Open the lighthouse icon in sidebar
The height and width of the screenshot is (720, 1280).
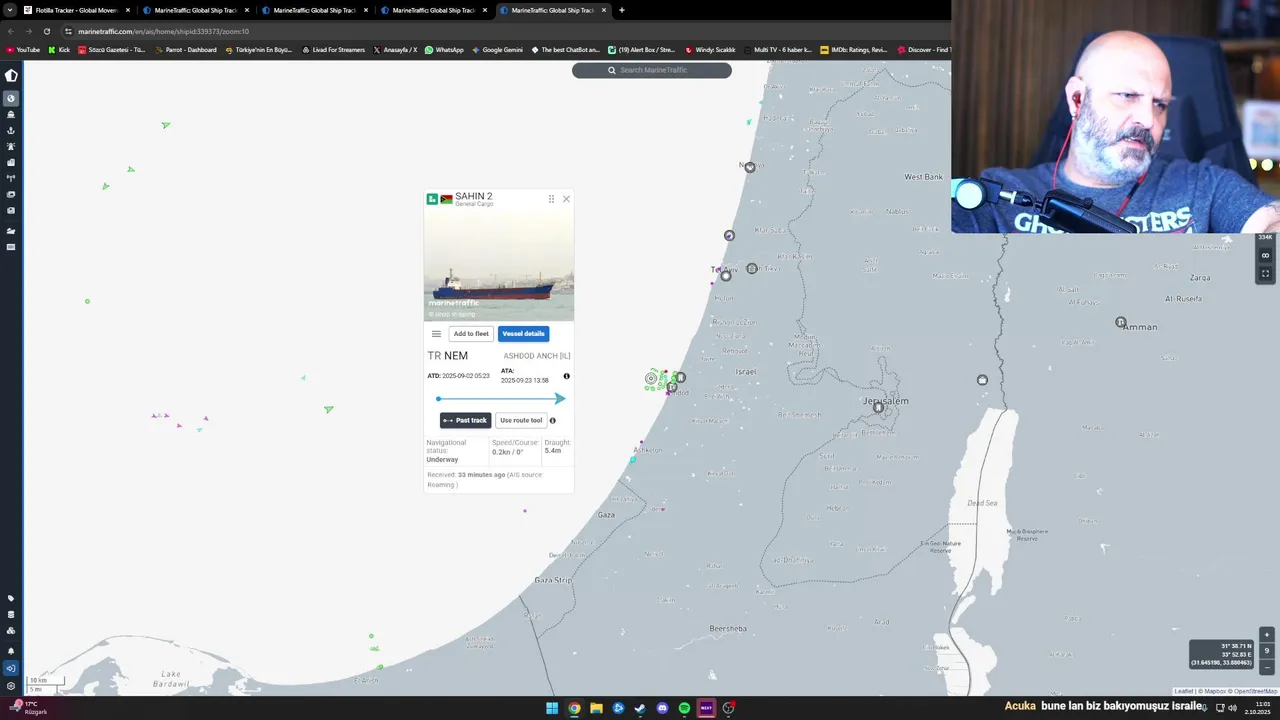coord(11,146)
